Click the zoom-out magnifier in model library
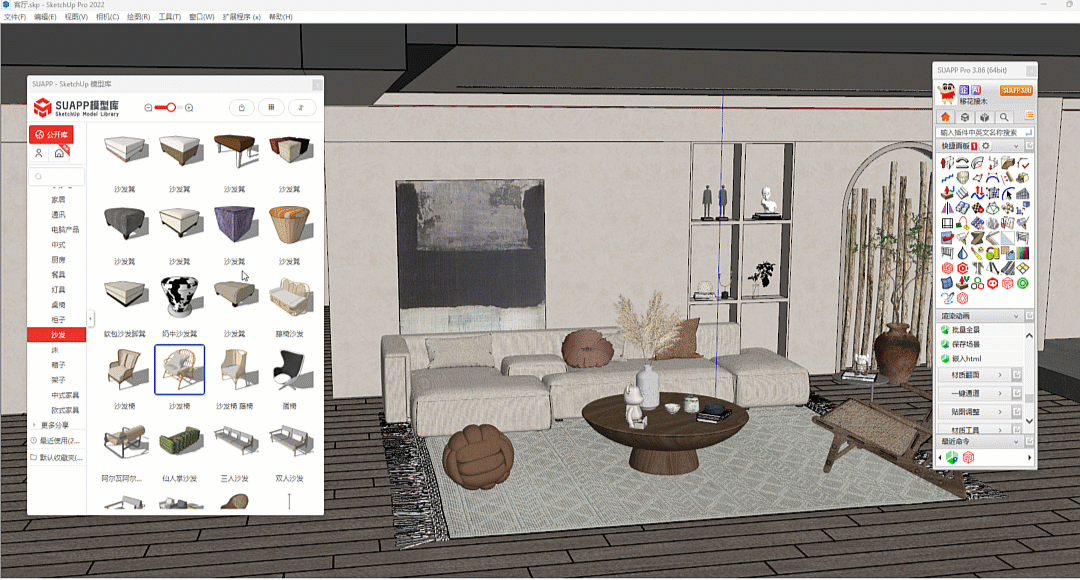 149,108
